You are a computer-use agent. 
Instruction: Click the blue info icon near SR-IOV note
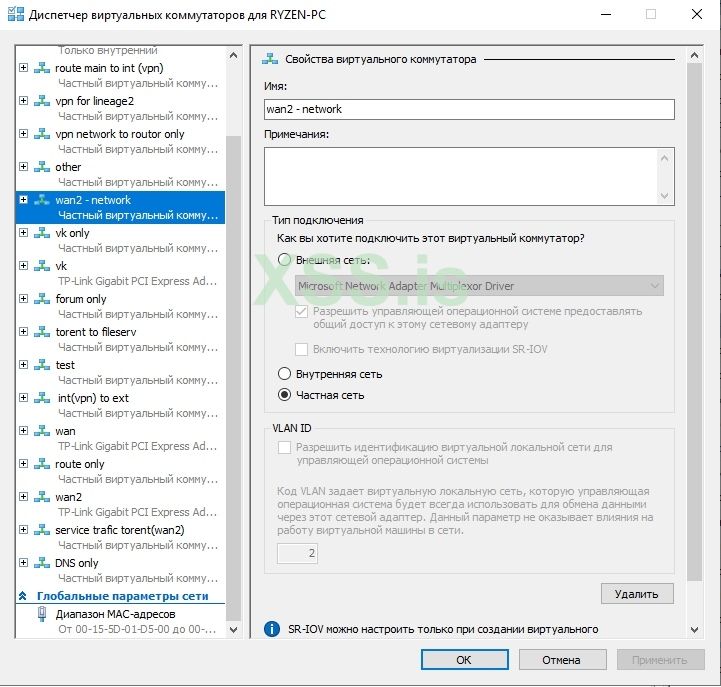[x=272, y=629]
